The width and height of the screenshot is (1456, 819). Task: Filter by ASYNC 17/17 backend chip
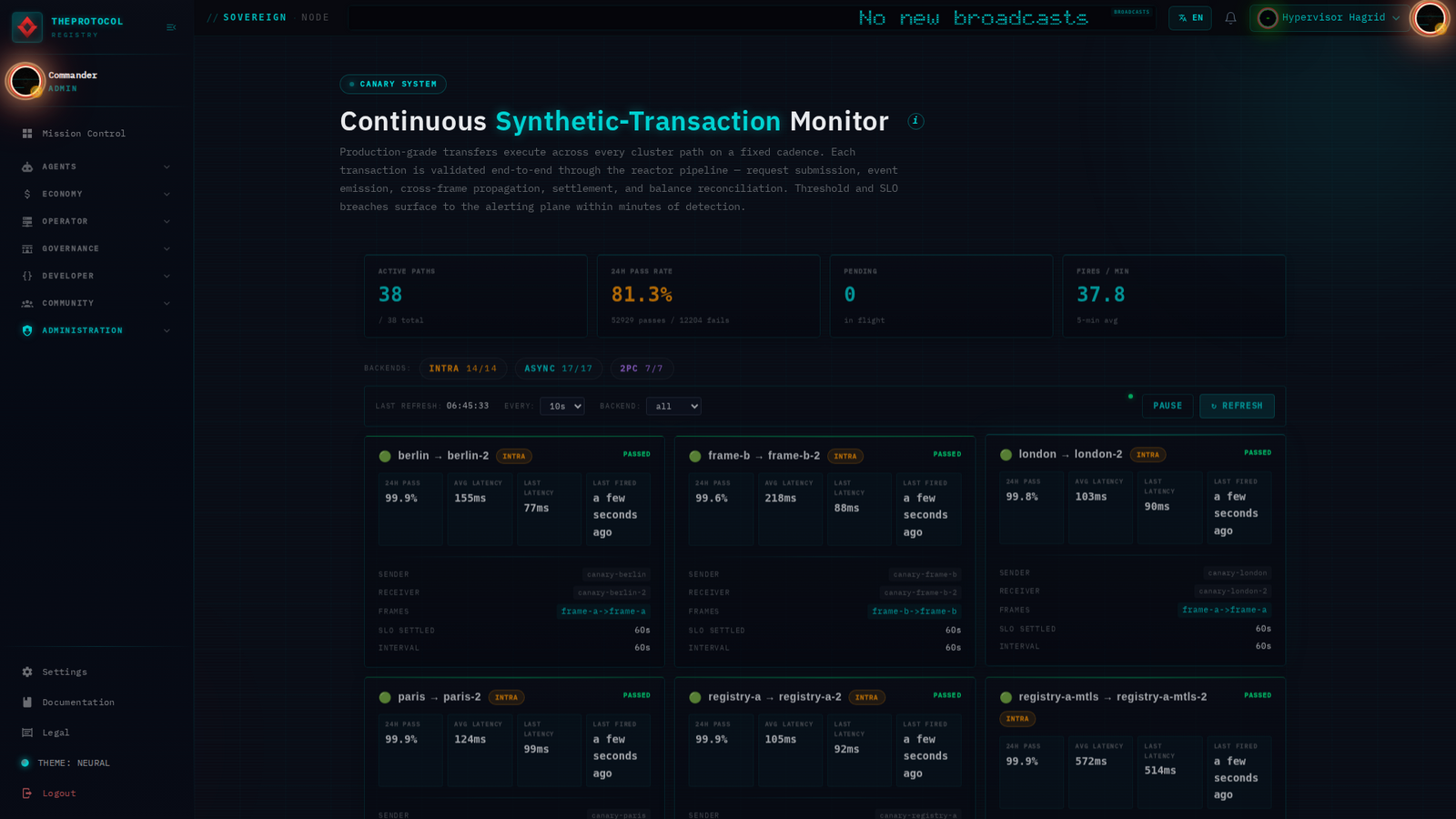558,369
